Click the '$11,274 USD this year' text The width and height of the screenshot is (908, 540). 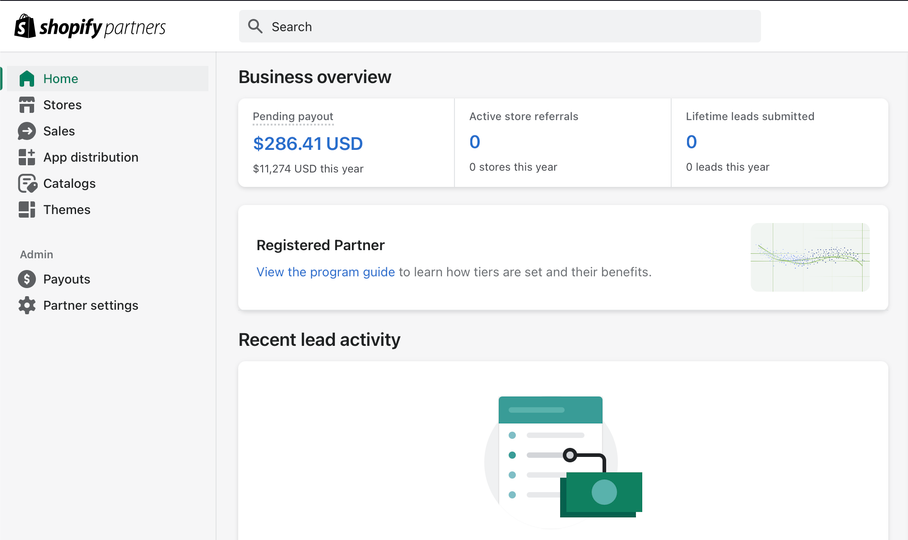click(x=308, y=169)
